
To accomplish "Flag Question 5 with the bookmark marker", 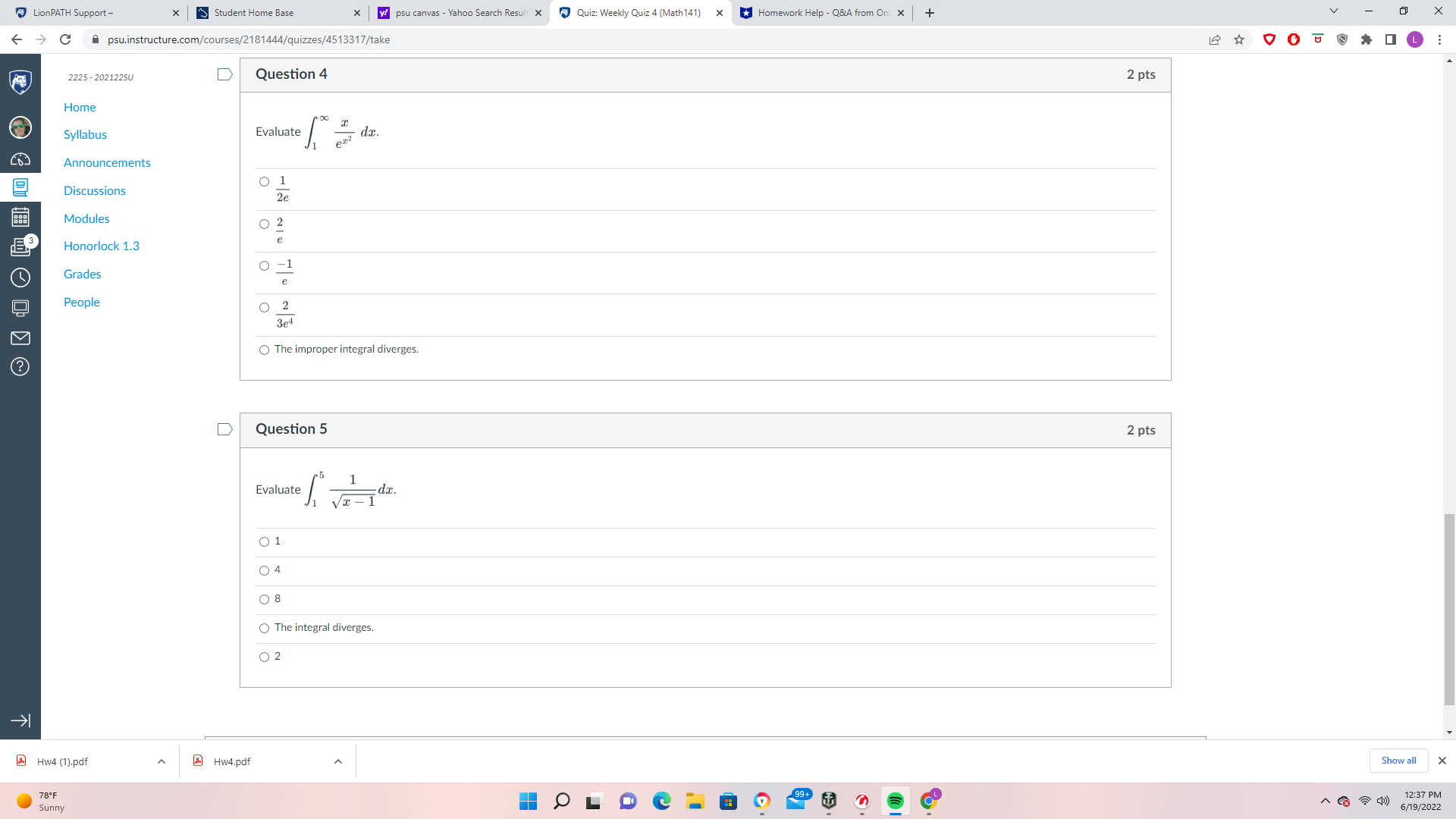I will coord(224,429).
